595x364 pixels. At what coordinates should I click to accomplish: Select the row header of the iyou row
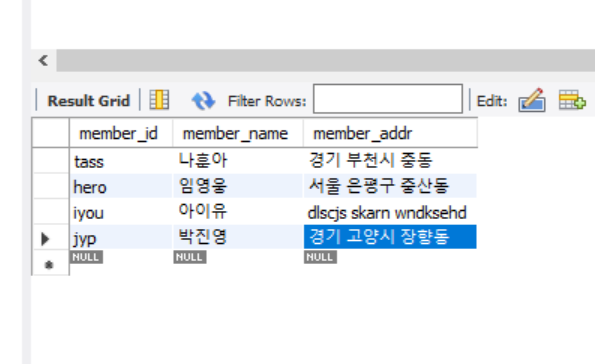point(51,212)
